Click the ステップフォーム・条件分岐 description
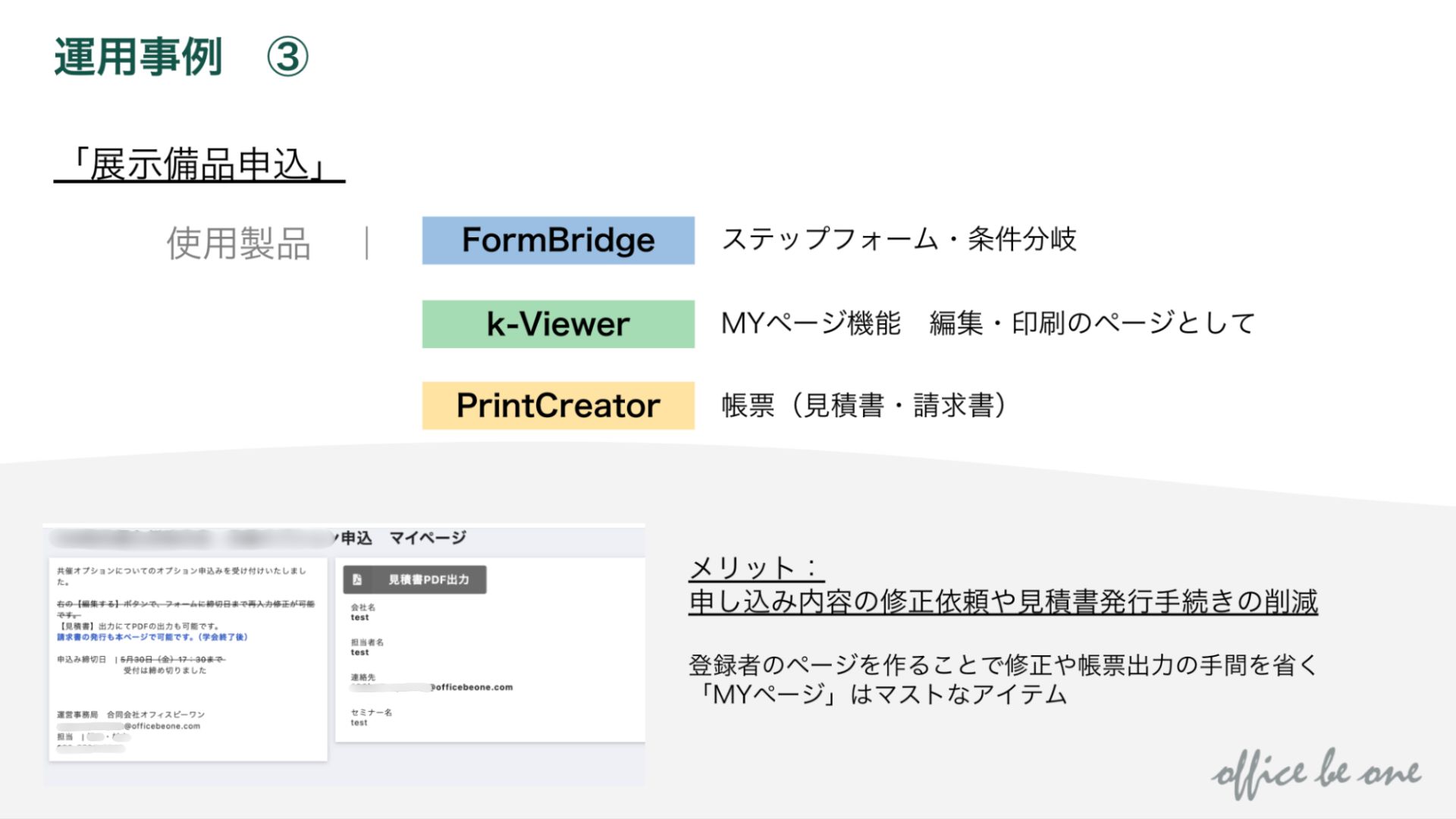Image resolution: width=1456 pixels, height=819 pixels. point(899,239)
